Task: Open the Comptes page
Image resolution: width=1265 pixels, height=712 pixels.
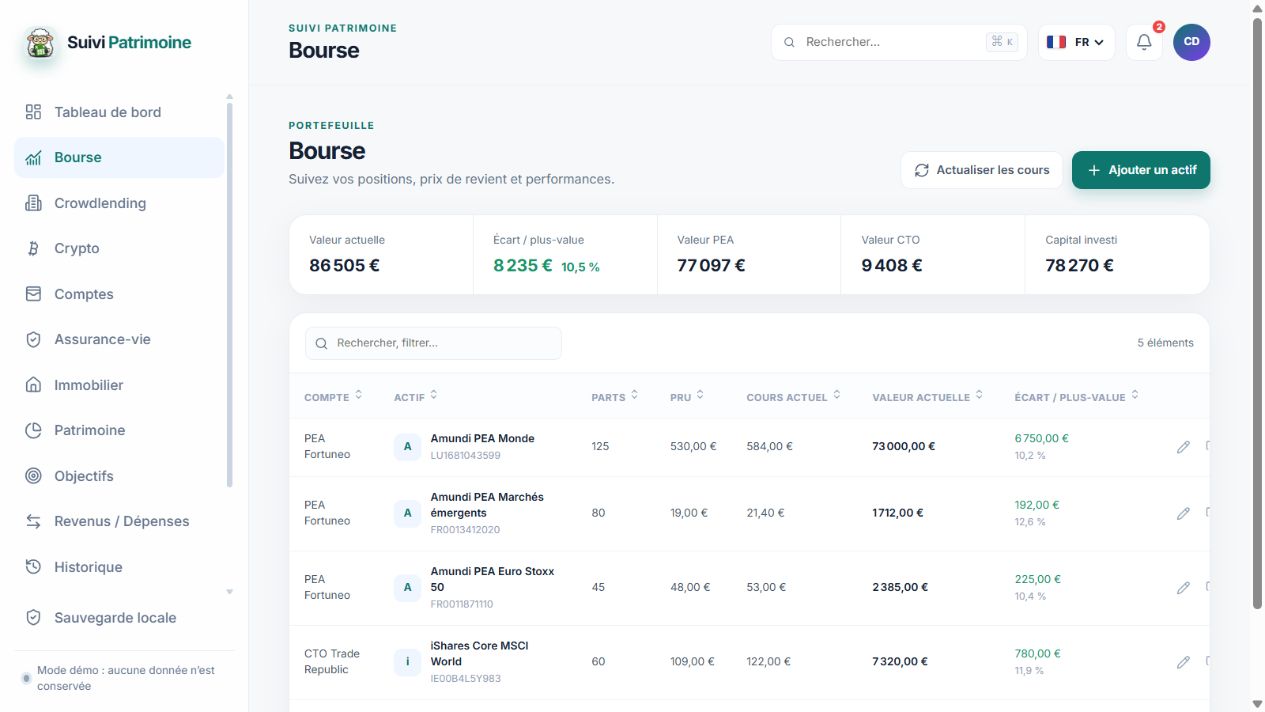Action: 119,294
